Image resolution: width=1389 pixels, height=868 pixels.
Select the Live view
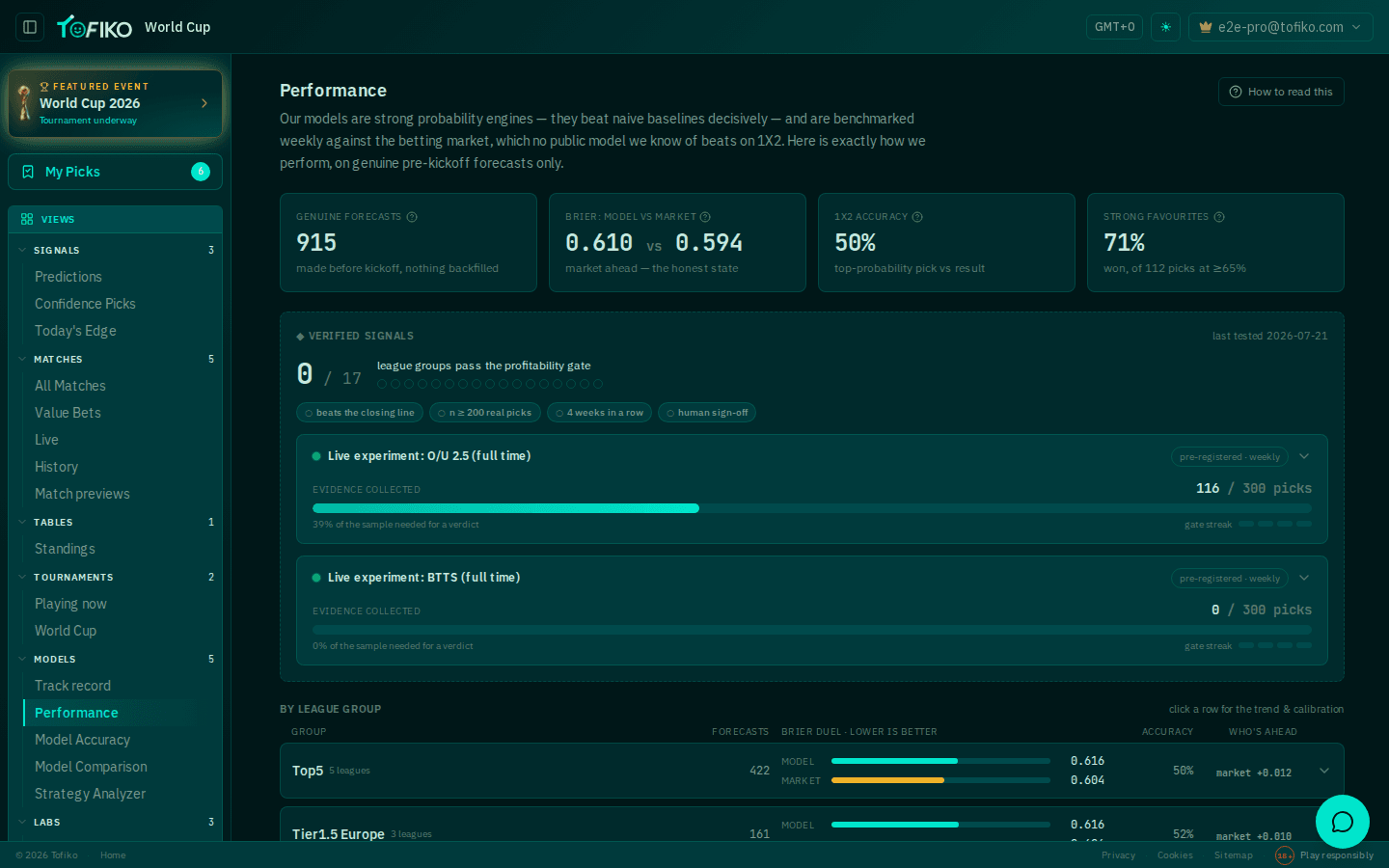(x=46, y=440)
